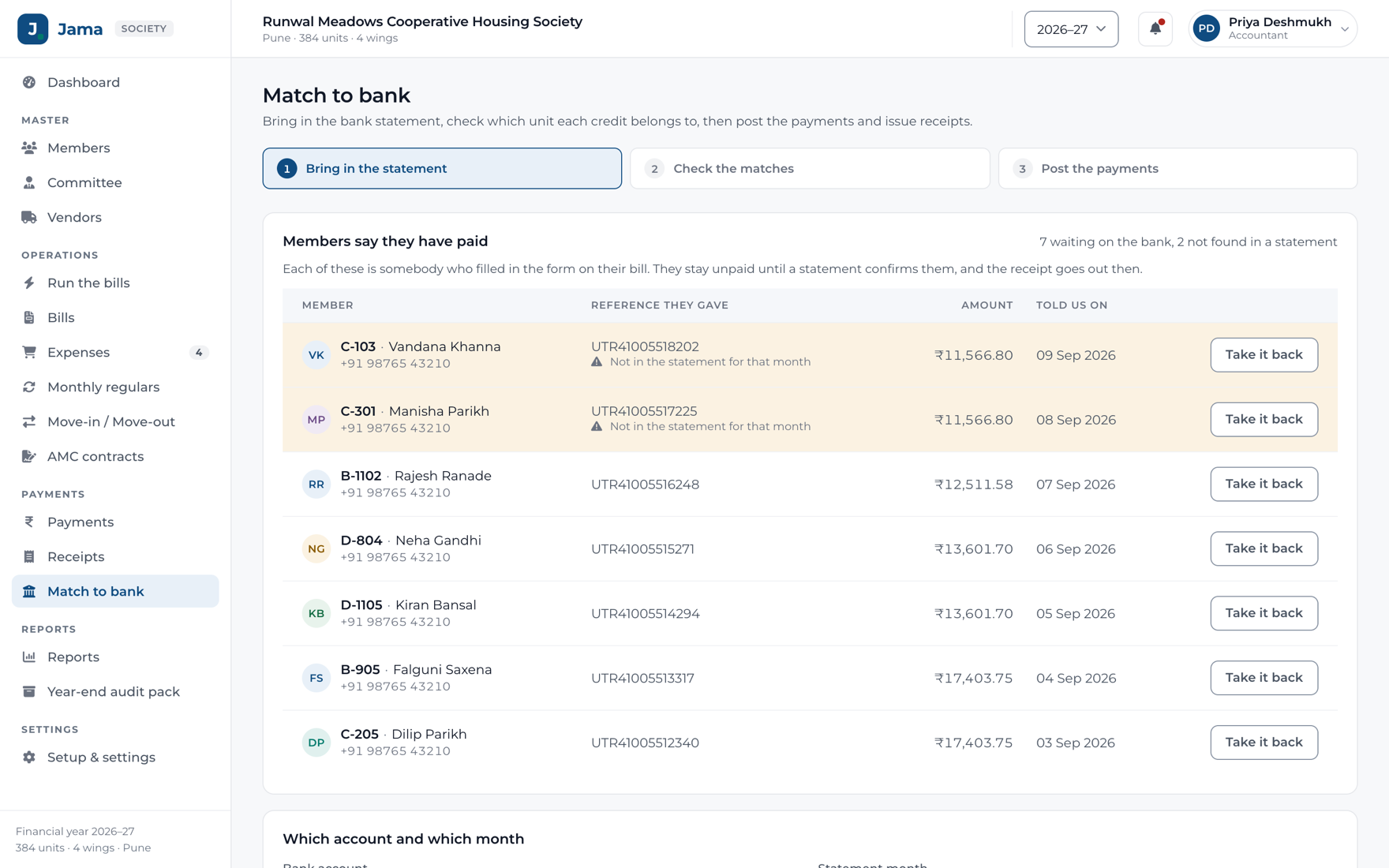Go to step 2 Check the matches
1389x868 pixels.
pyautogui.click(x=810, y=168)
